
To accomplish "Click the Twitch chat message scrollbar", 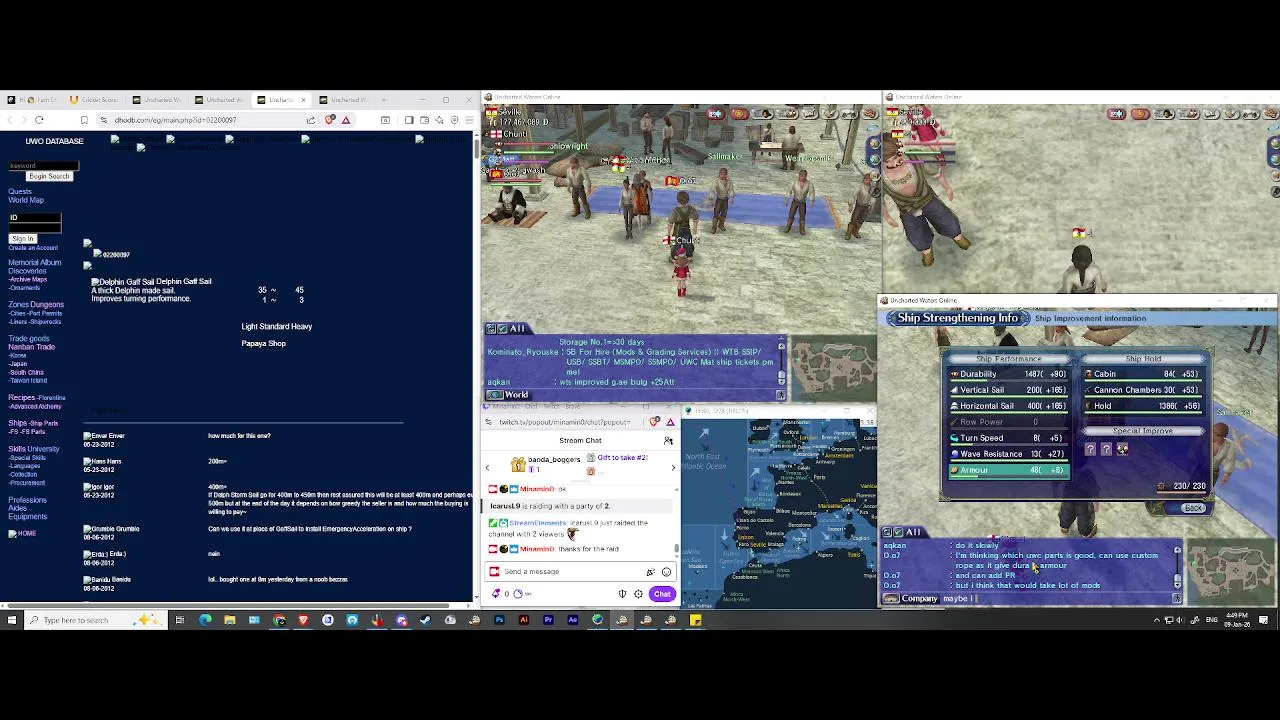I will click(677, 548).
